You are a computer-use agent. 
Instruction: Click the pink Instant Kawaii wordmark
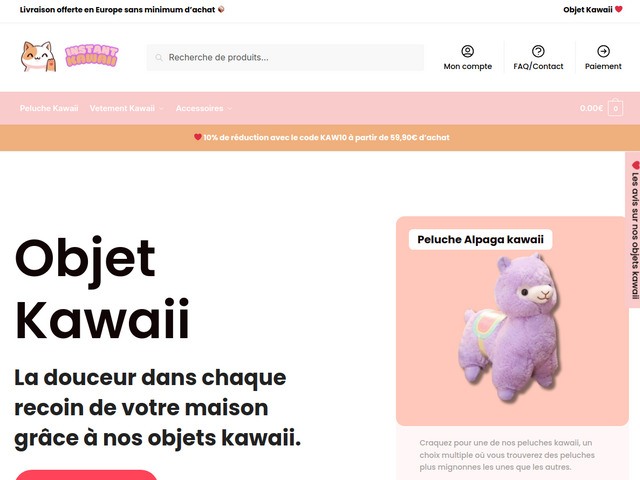(x=91, y=56)
